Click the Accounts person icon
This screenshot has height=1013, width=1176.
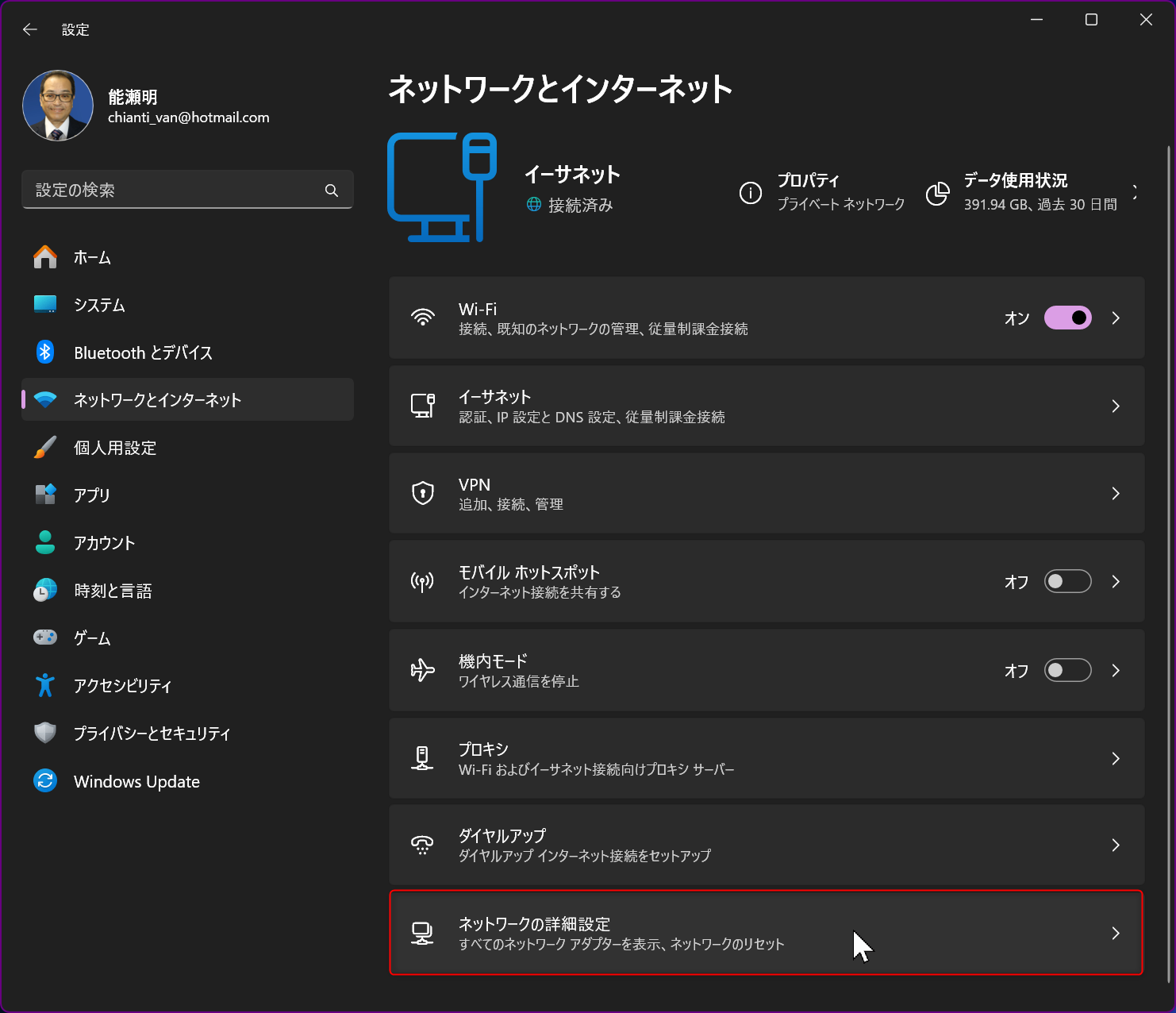[x=45, y=542]
